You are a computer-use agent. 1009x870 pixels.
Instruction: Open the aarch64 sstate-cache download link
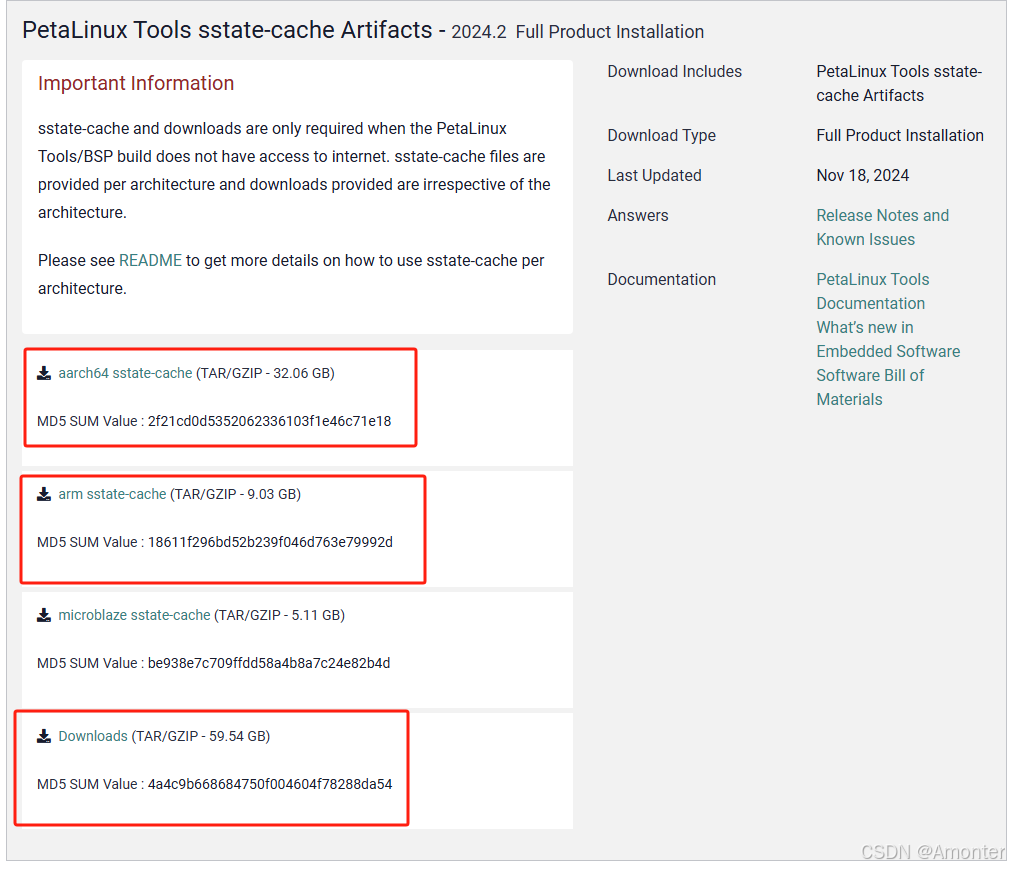125,373
